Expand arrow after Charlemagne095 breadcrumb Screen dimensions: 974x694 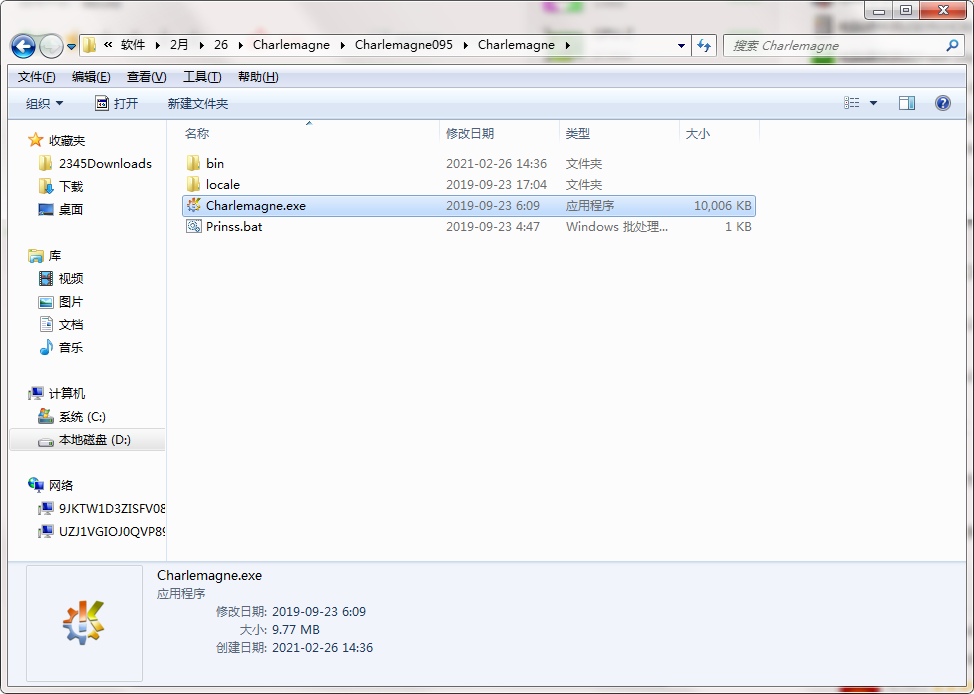pyautogui.click(x=466, y=45)
